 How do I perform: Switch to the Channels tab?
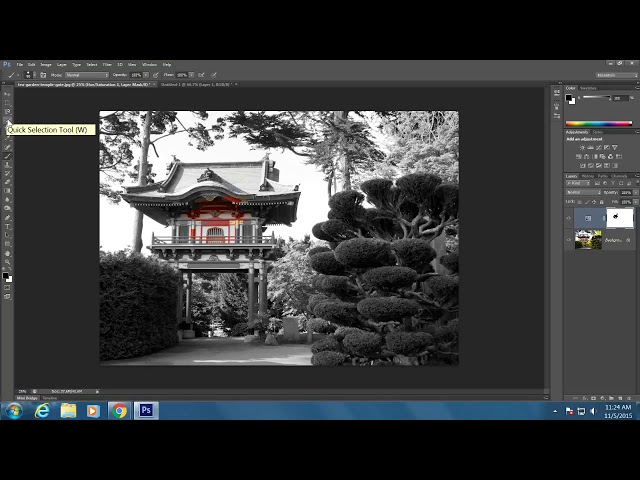(619, 176)
